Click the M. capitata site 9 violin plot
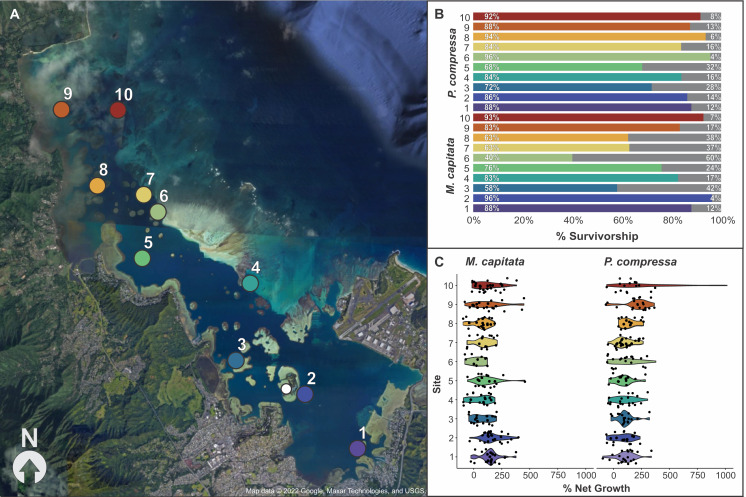This screenshot has width=746, height=497. [494, 304]
